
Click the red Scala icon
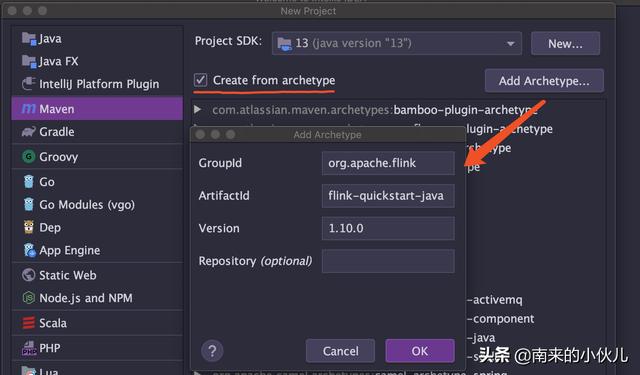pyautogui.click(x=29, y=323)
